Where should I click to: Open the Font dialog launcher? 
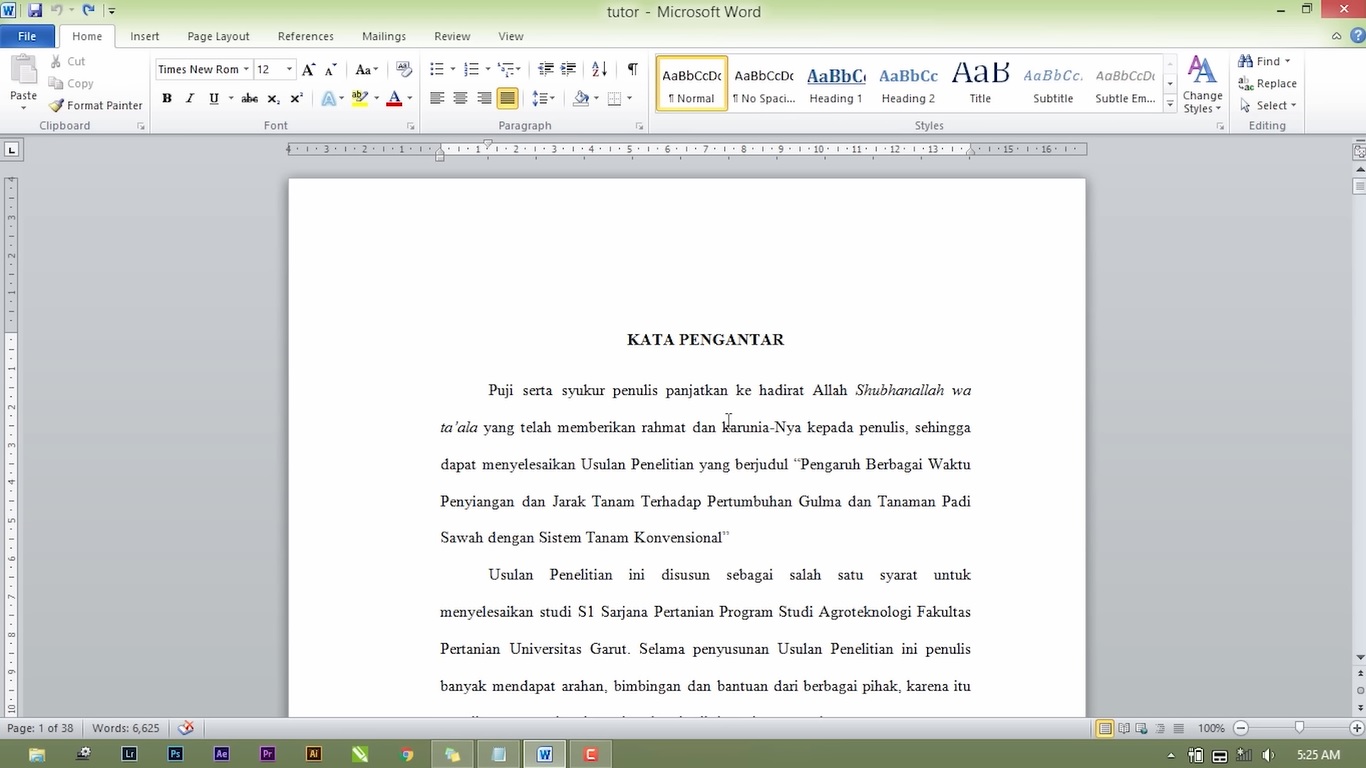[411, 126]
